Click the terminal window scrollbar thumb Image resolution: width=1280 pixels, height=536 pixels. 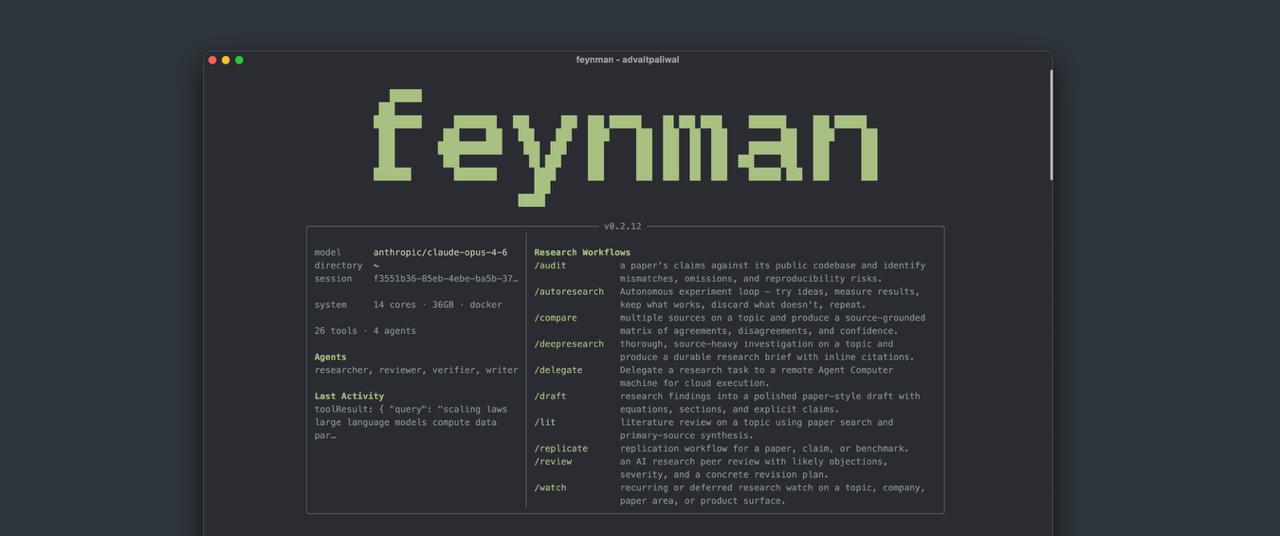click(1051, 125)
